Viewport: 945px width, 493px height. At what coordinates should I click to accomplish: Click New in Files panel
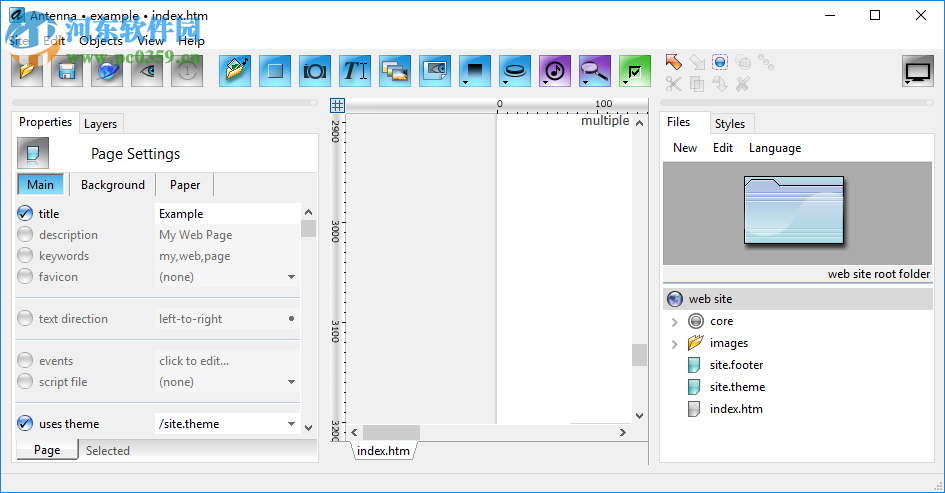tap(685, 148)
